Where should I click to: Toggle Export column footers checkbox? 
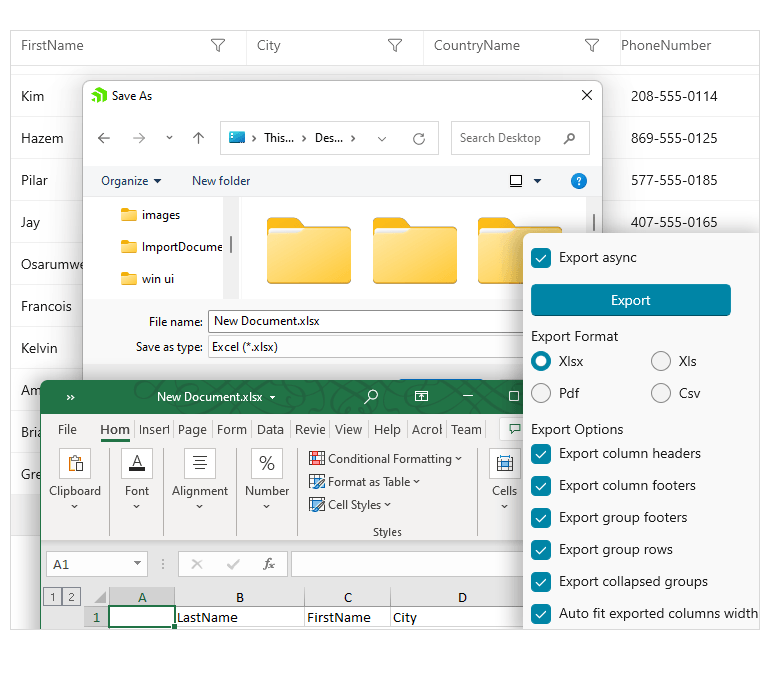pyautogui.click(x=541, y=486)
